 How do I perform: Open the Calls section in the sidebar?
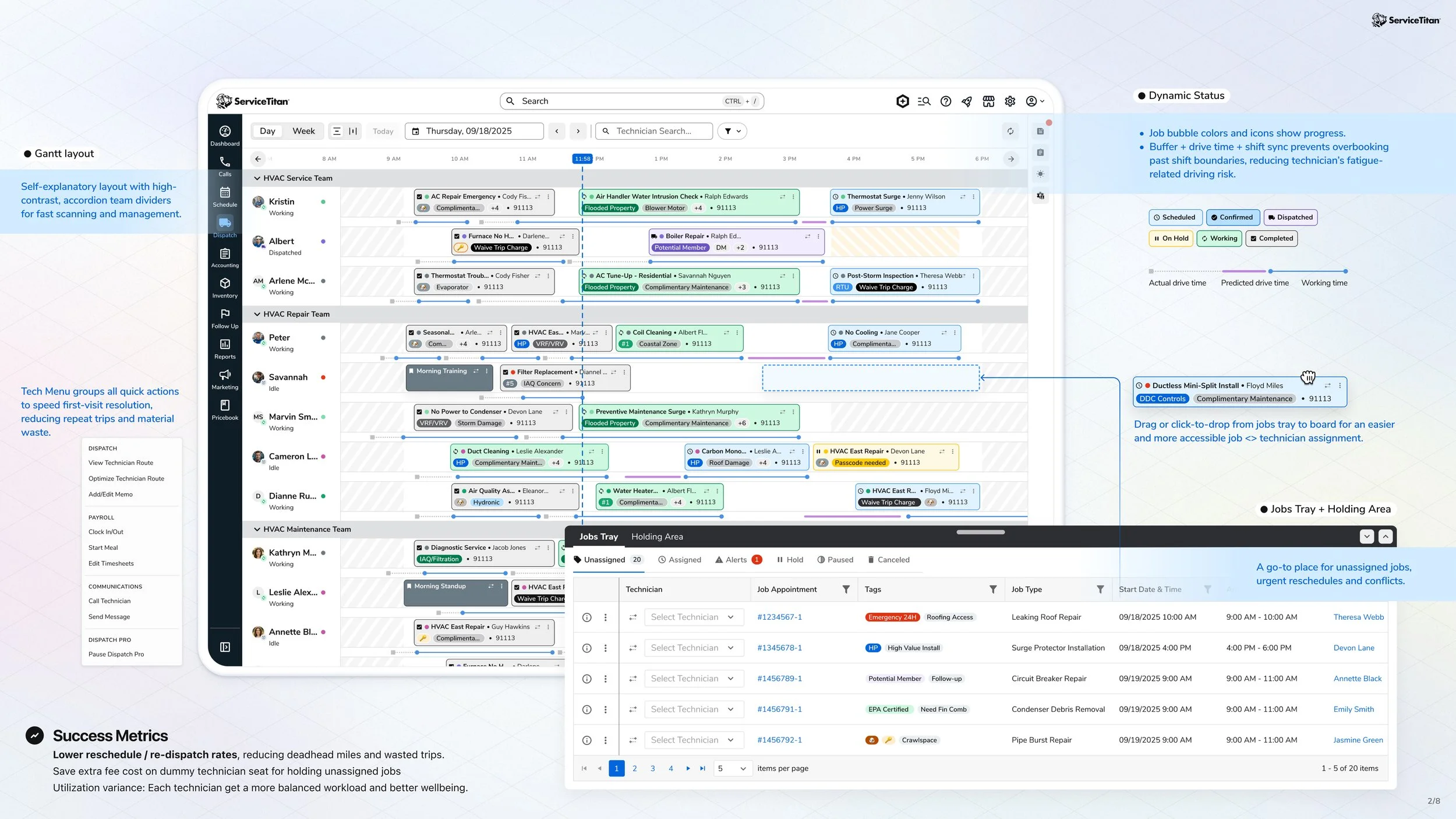tap(225, 166)
